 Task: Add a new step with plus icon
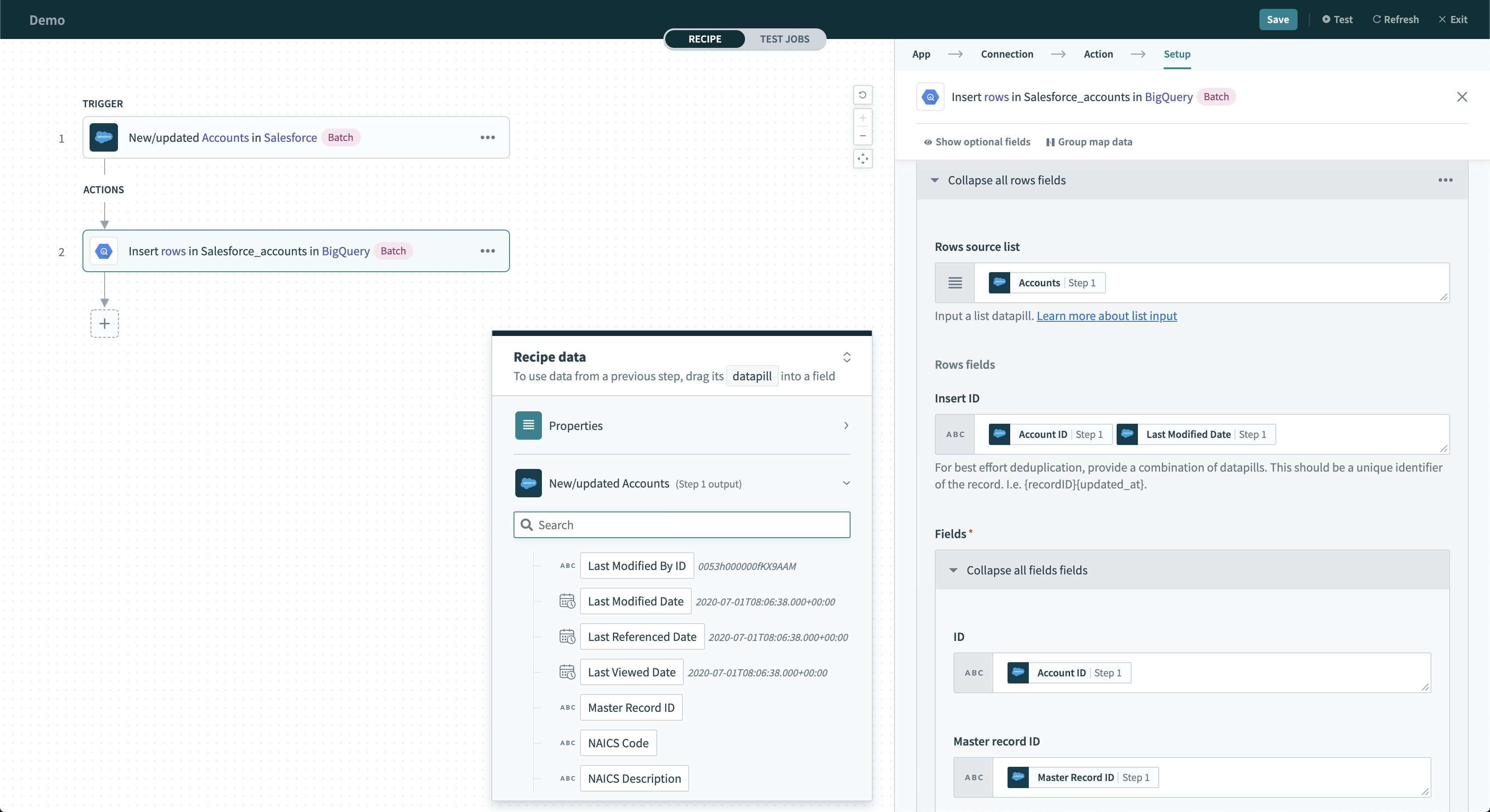point(105,324)
